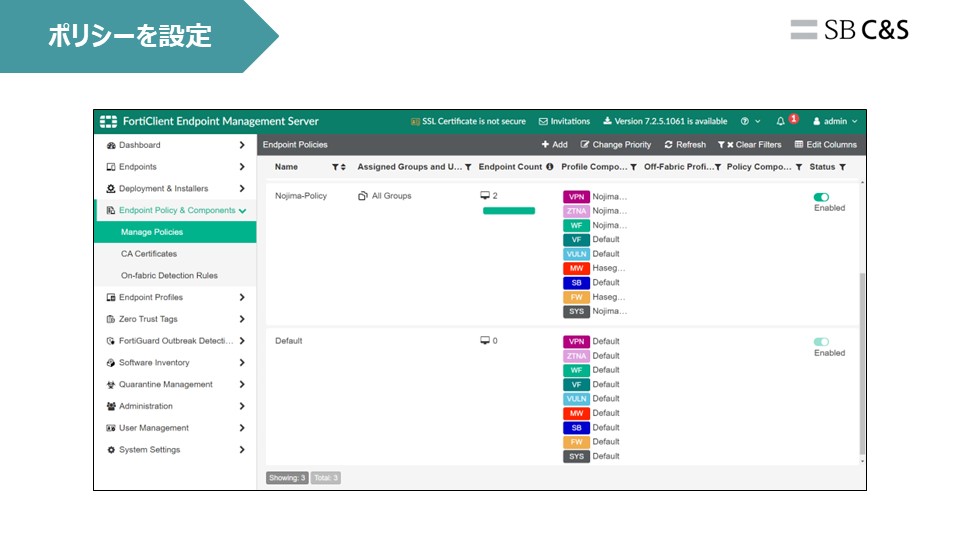
Task: Click the Zero Trust Tags icon
Action: pos(111,319)
